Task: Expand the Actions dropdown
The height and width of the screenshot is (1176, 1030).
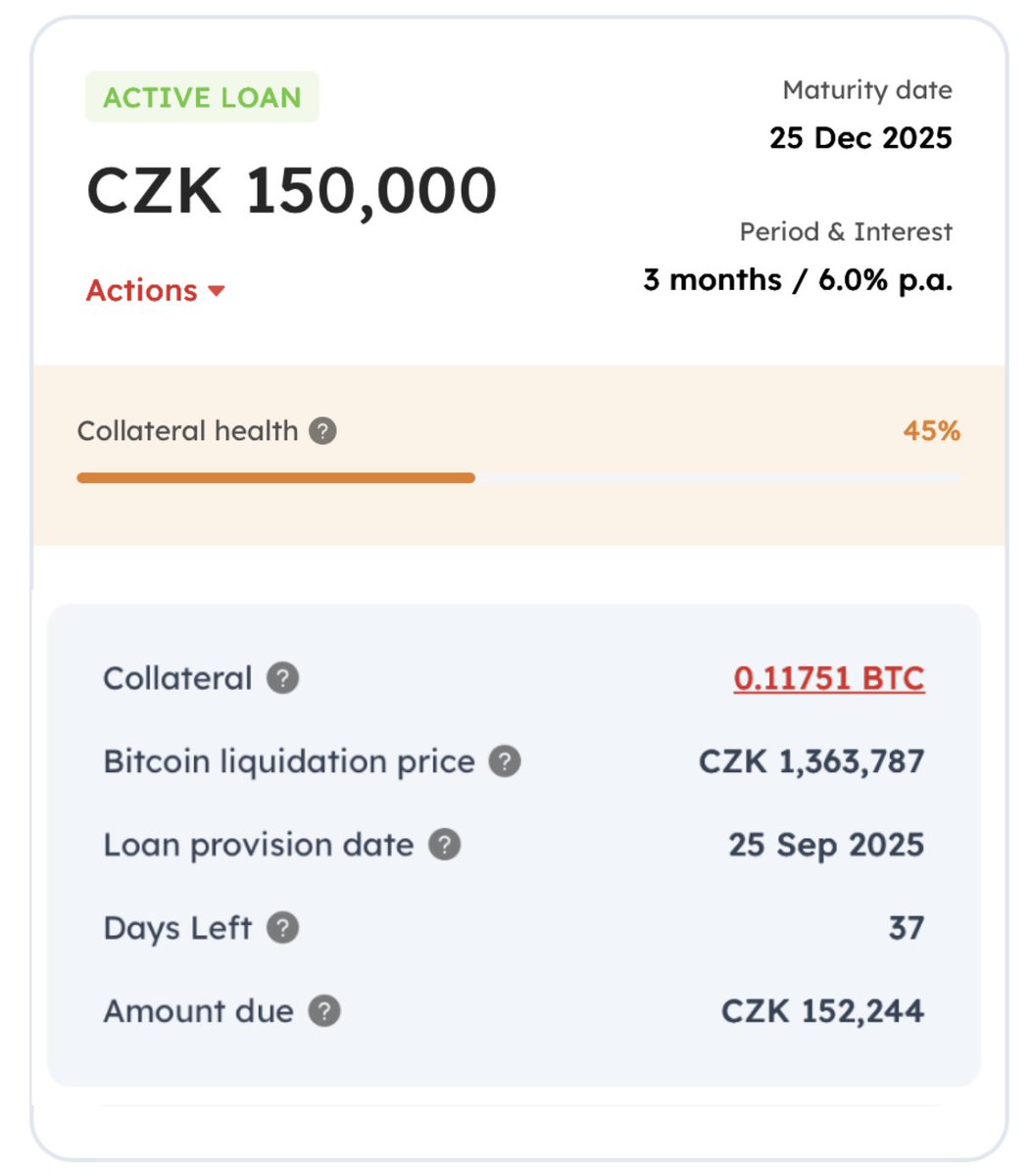Action: click(156, 290)
